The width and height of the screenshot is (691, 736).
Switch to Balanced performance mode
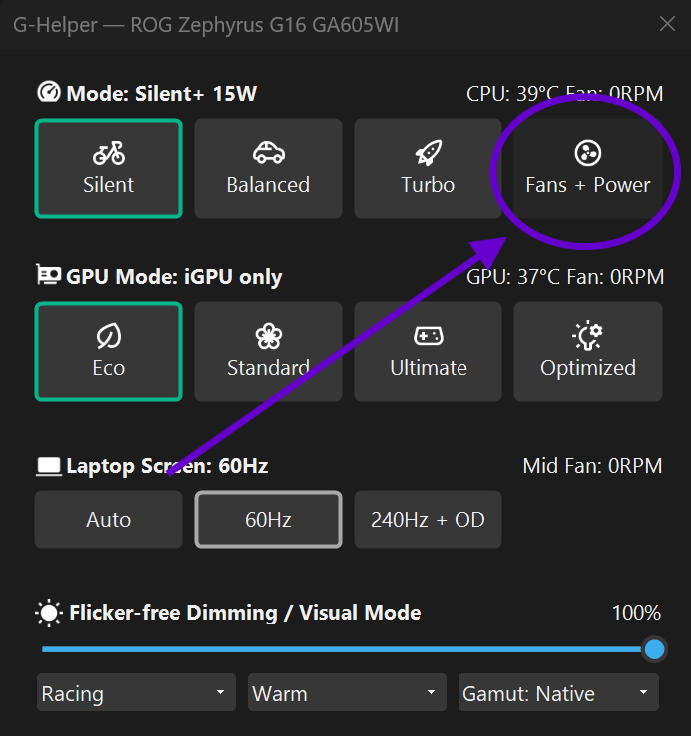(268, 169)
